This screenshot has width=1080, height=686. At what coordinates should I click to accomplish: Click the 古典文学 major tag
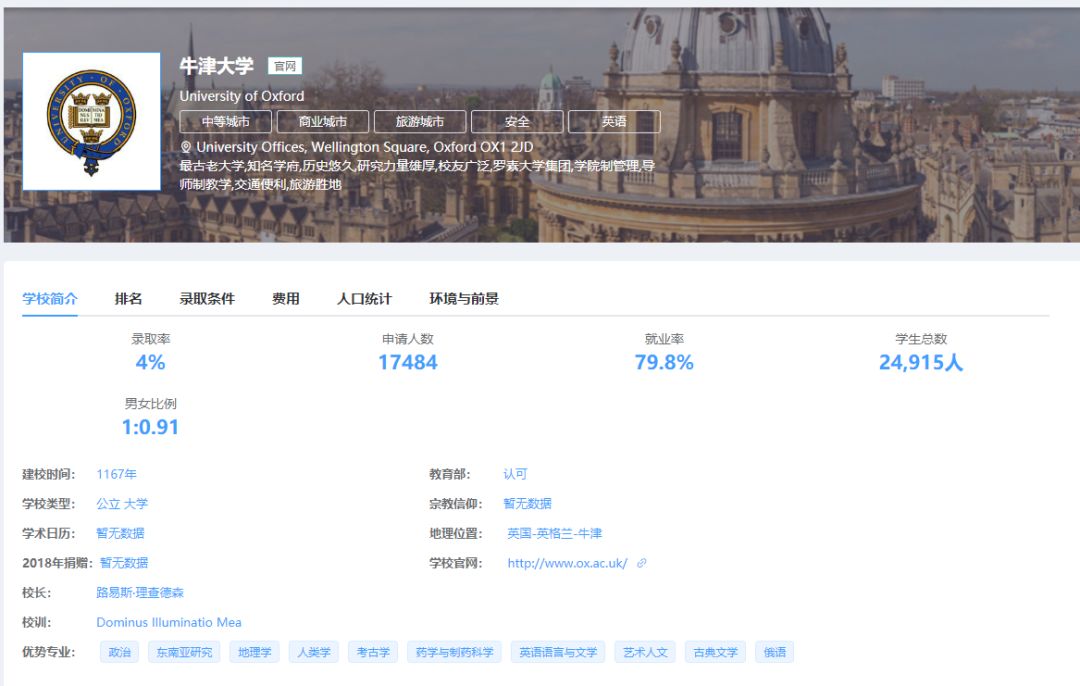point(716,652)
